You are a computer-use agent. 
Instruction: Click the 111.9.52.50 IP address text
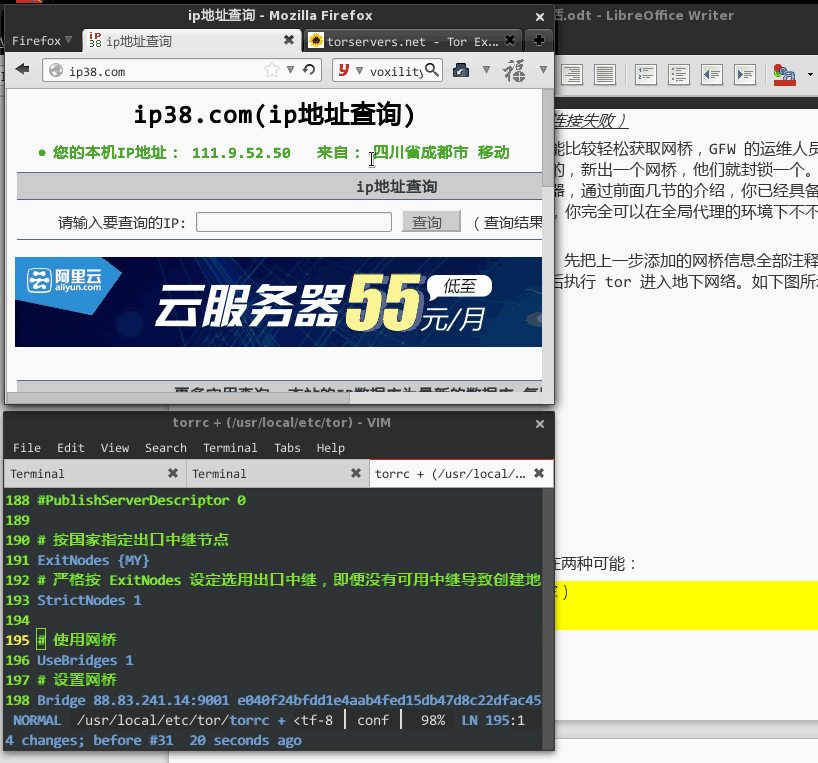point(241,153)
